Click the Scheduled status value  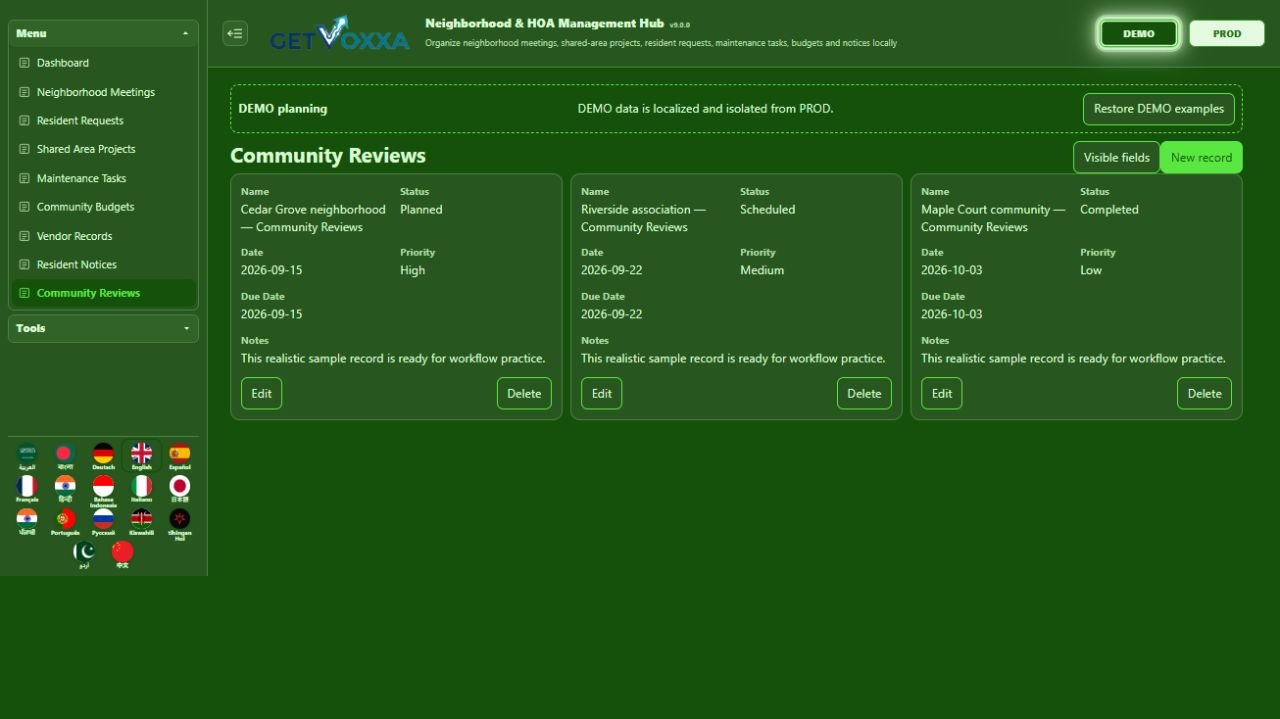click(767, 210)
